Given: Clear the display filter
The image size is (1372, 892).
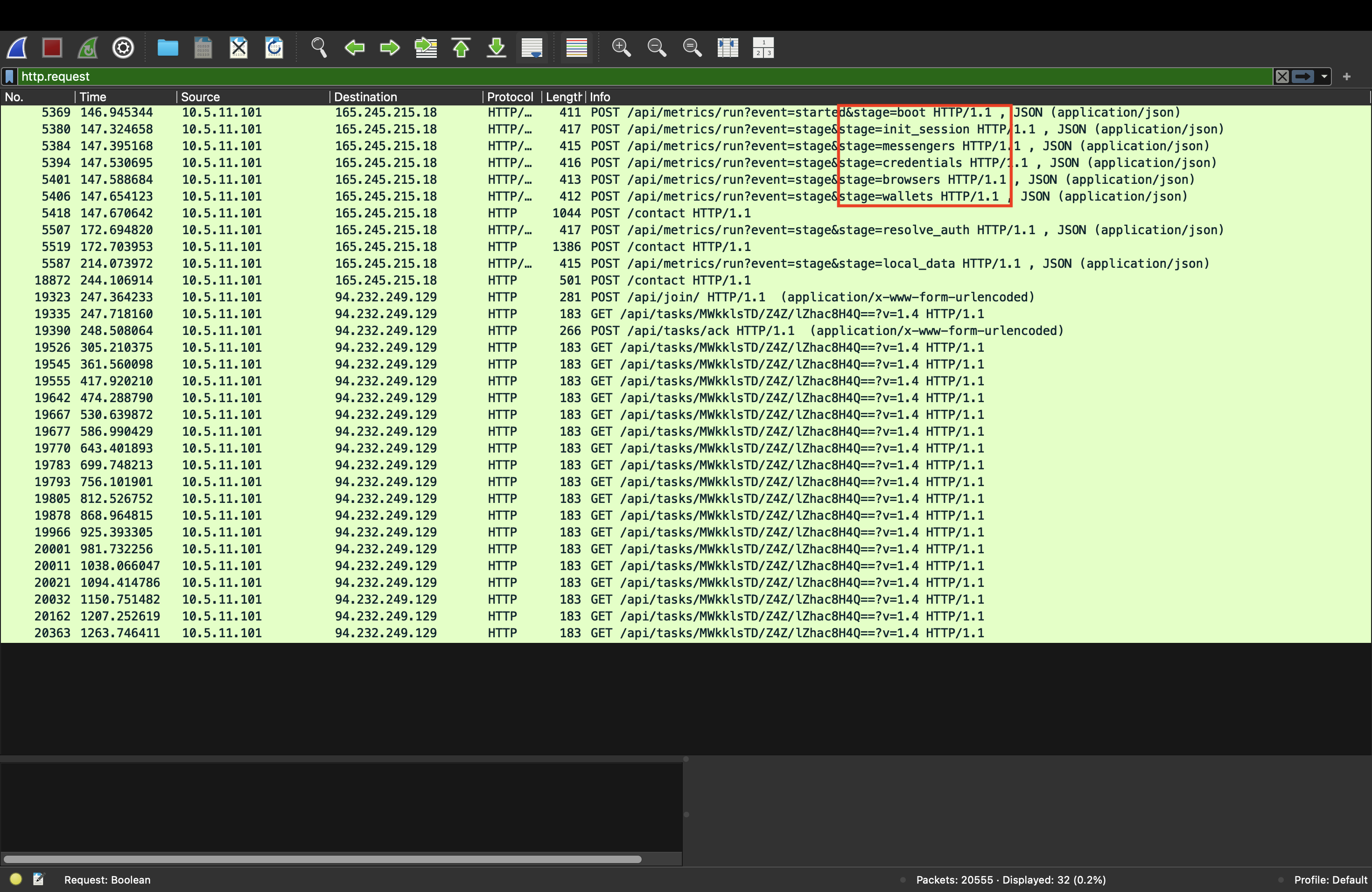Looking at the screenshot, I should click(x=1282, y=77).
